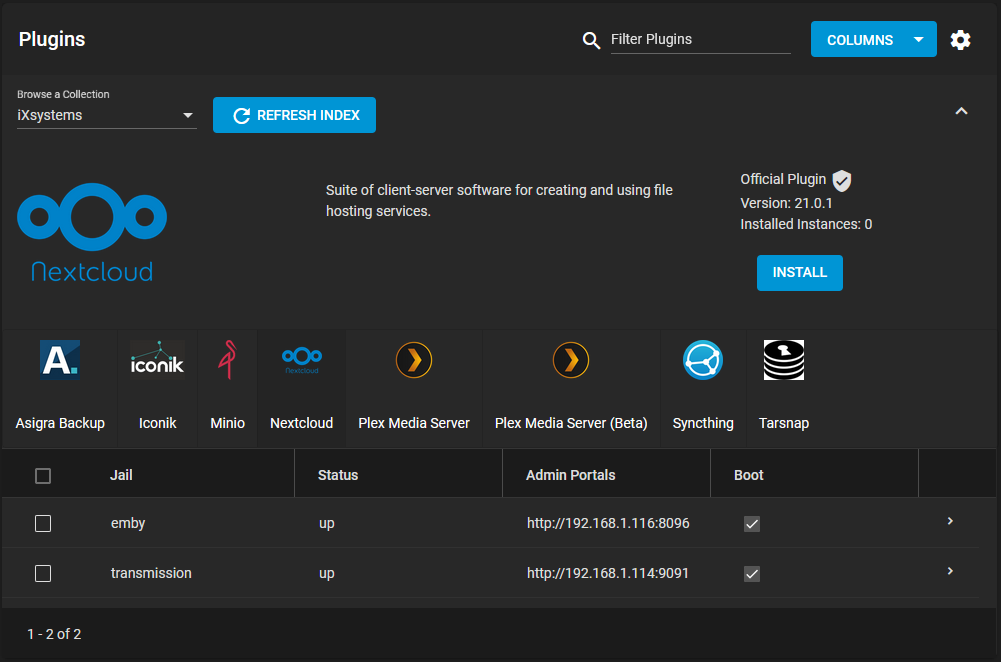Select the Syncthing plugin icon

tap(703, 360)
